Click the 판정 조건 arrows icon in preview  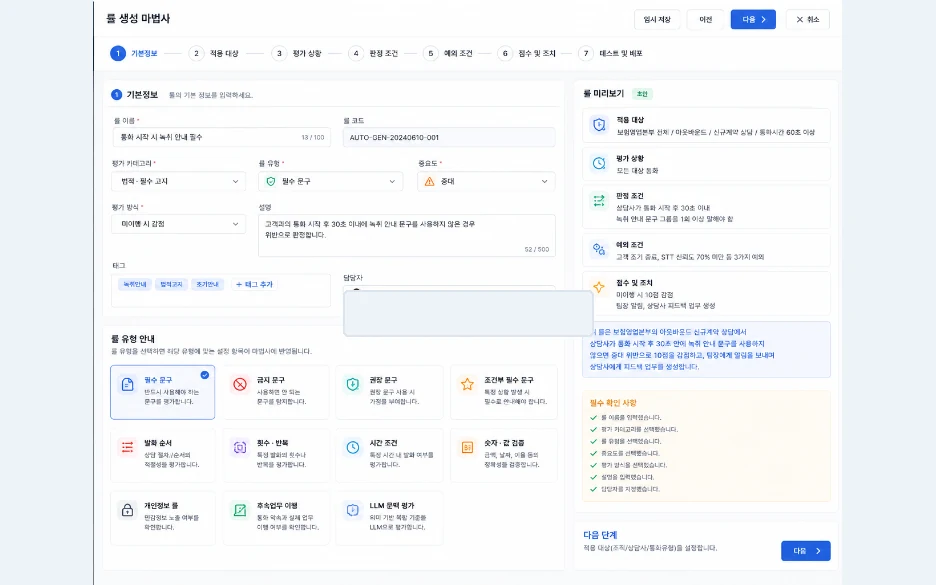click(599, 201)
